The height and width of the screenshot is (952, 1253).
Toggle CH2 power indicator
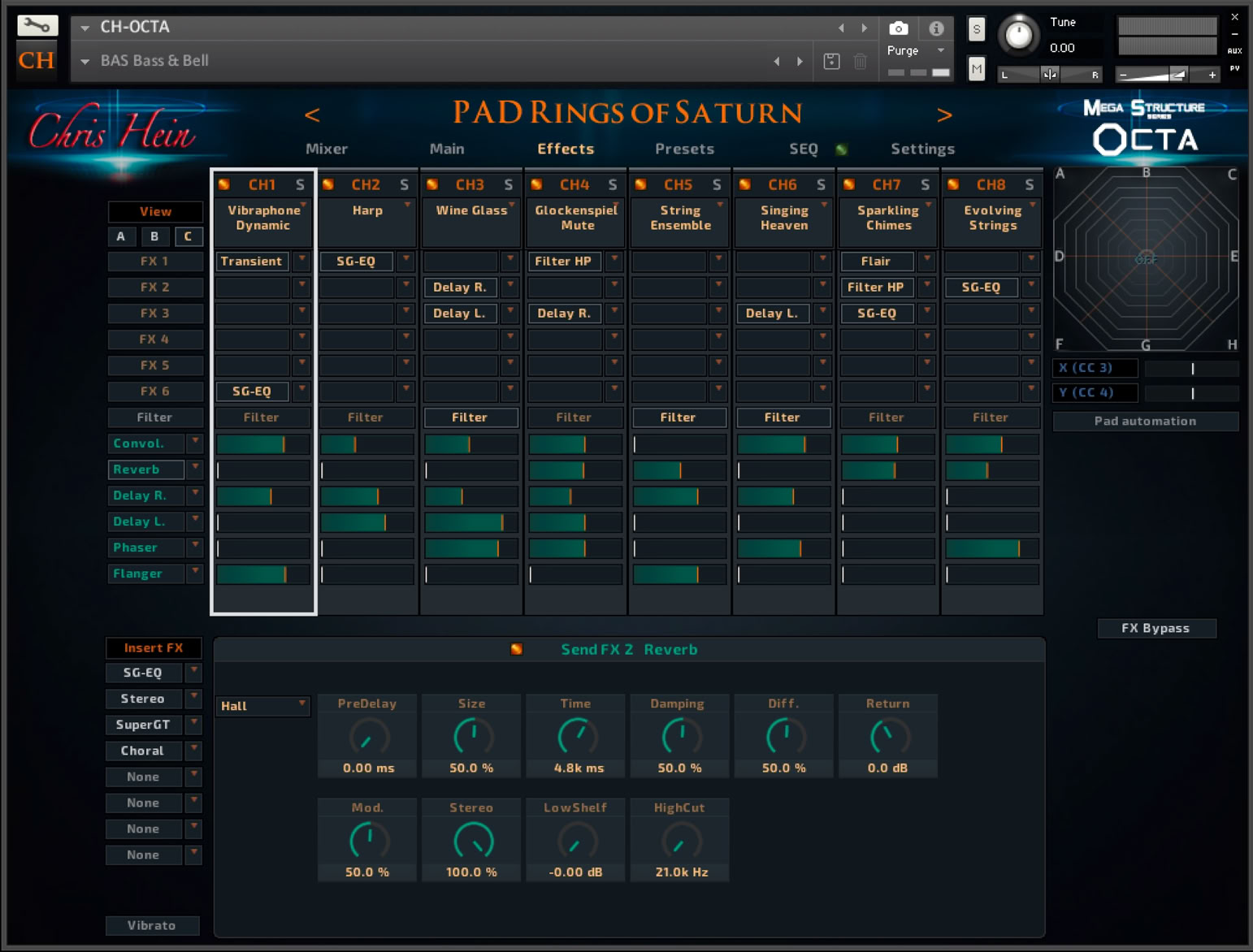[x=328, y=184]
